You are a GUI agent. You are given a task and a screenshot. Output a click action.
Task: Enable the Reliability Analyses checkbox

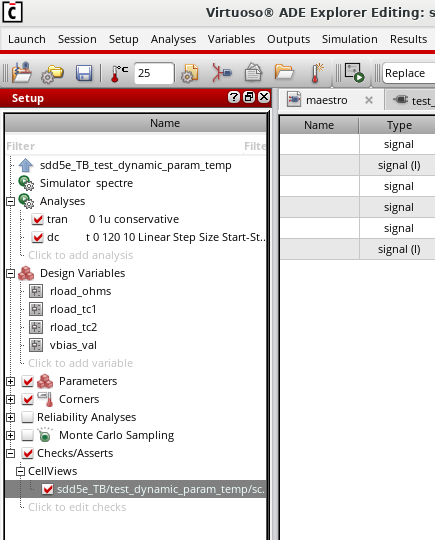pos(27,417)
